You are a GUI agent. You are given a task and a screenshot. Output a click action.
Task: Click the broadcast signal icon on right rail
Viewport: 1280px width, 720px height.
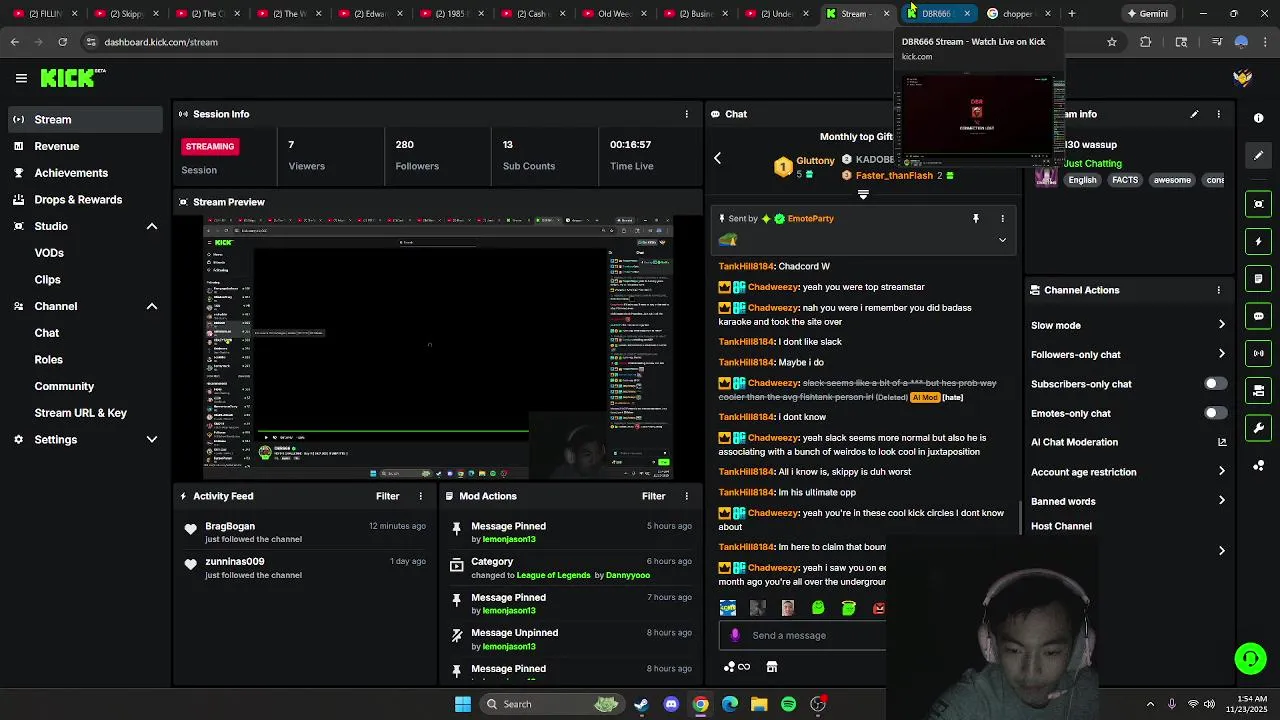click(x=1258, y=353)
